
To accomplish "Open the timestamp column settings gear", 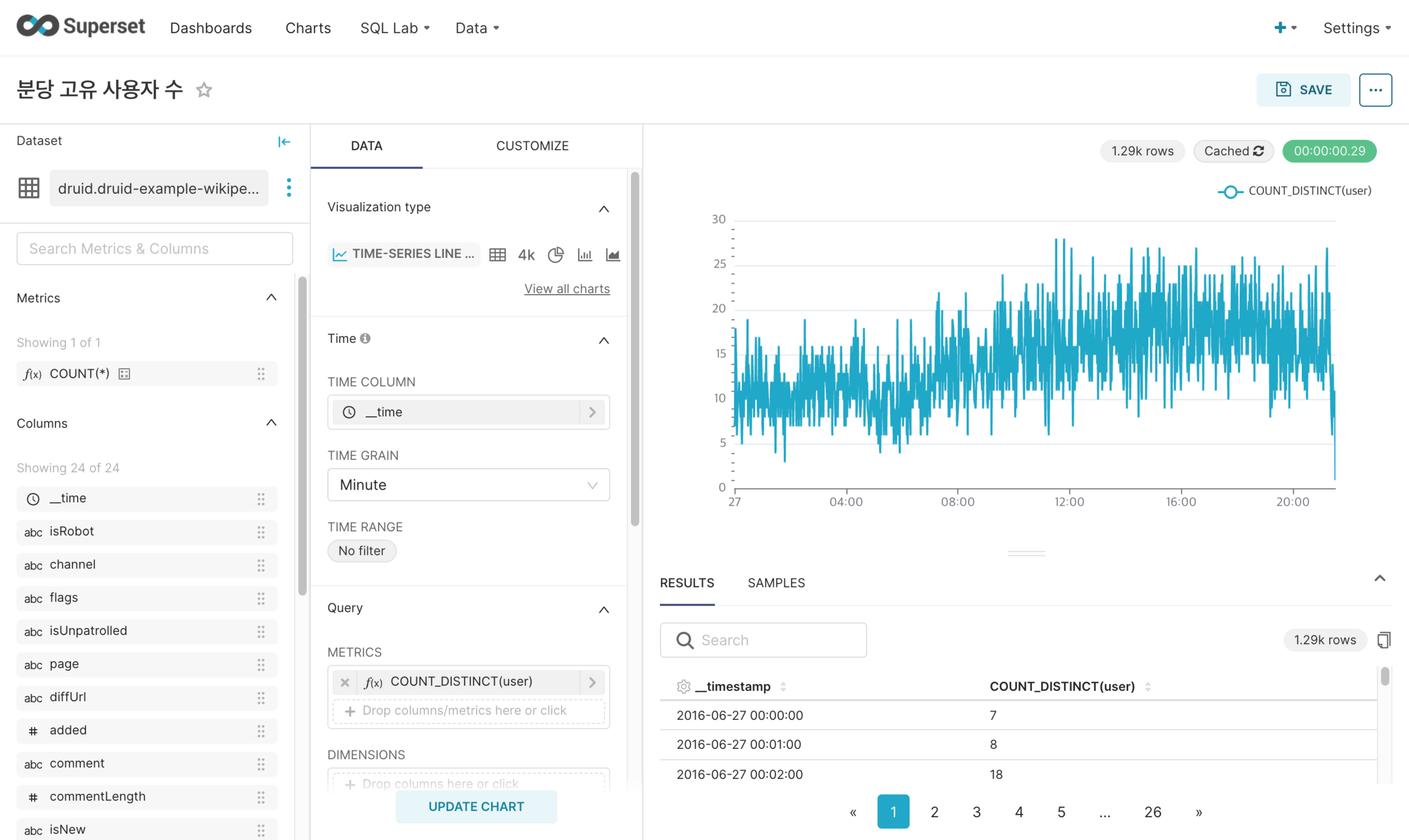I will [683, 687].
